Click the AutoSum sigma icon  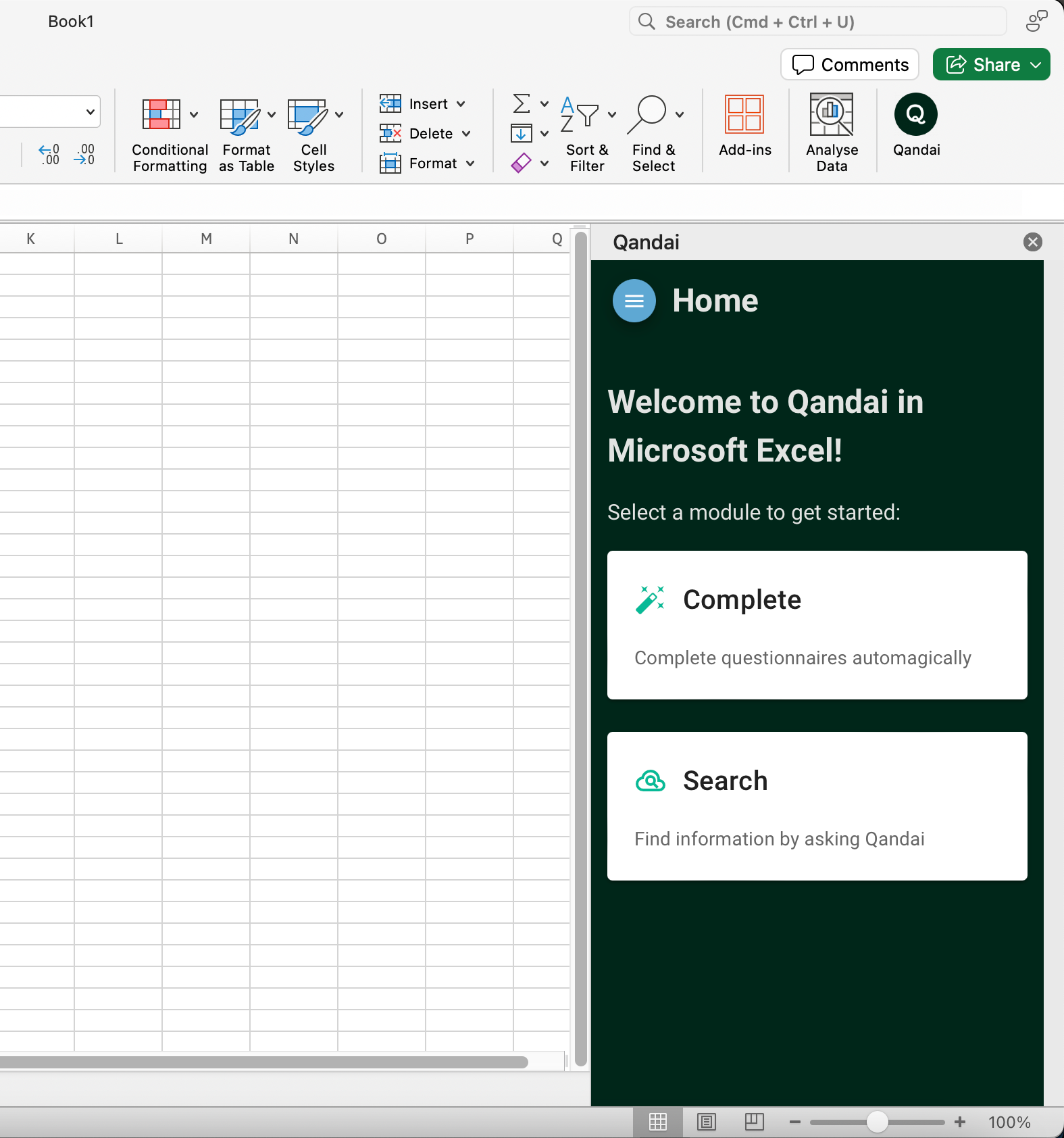522,103
